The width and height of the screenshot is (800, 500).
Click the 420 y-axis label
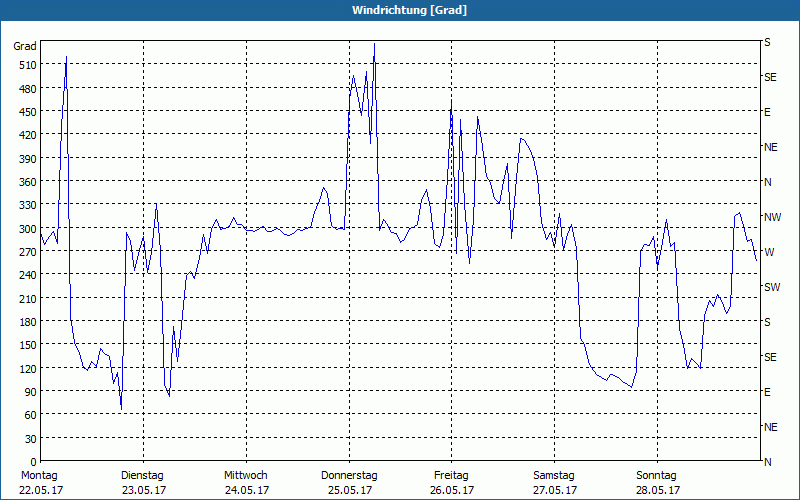coord(28,135)
